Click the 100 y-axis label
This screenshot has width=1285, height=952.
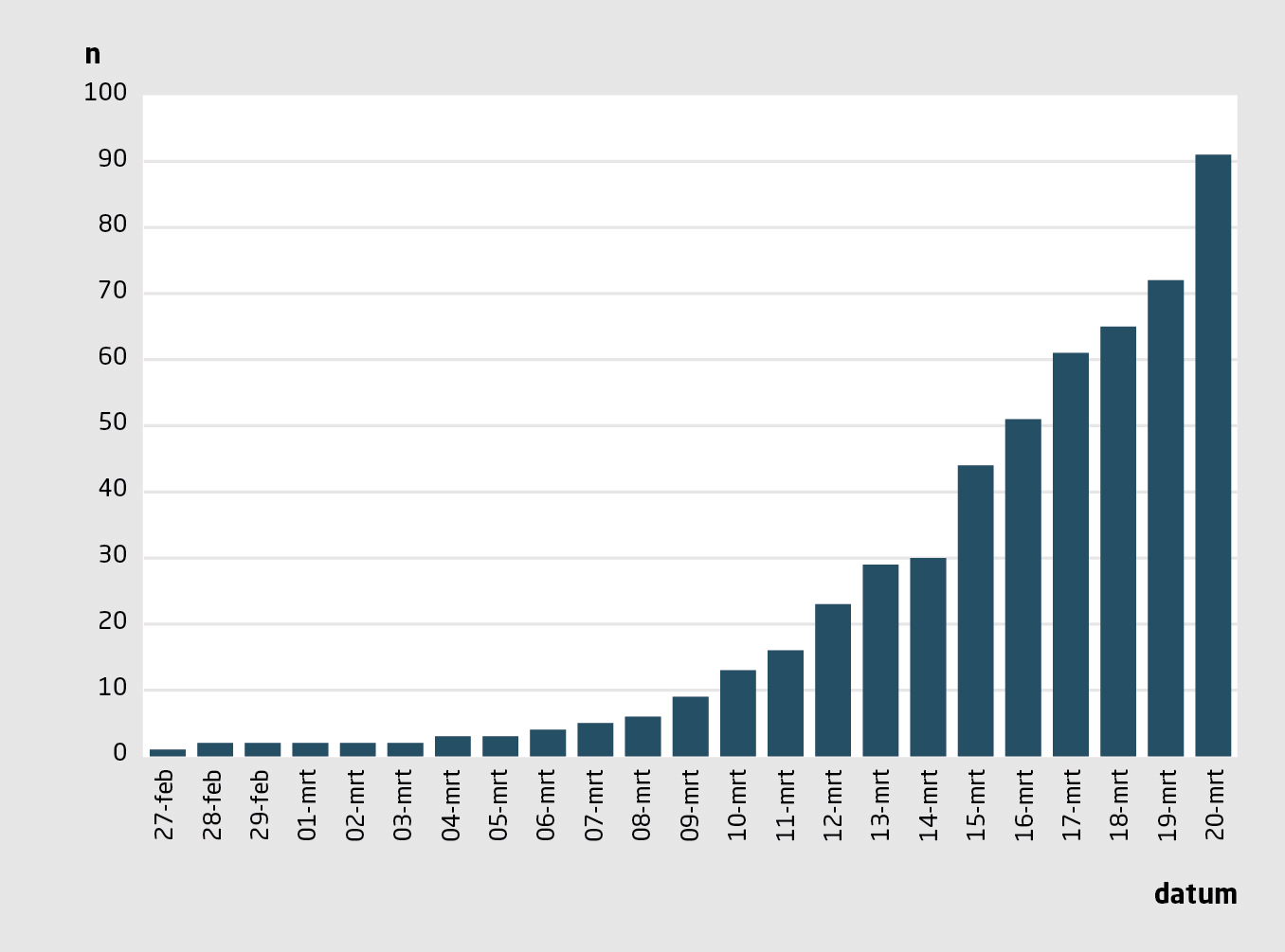click(105, 93)
